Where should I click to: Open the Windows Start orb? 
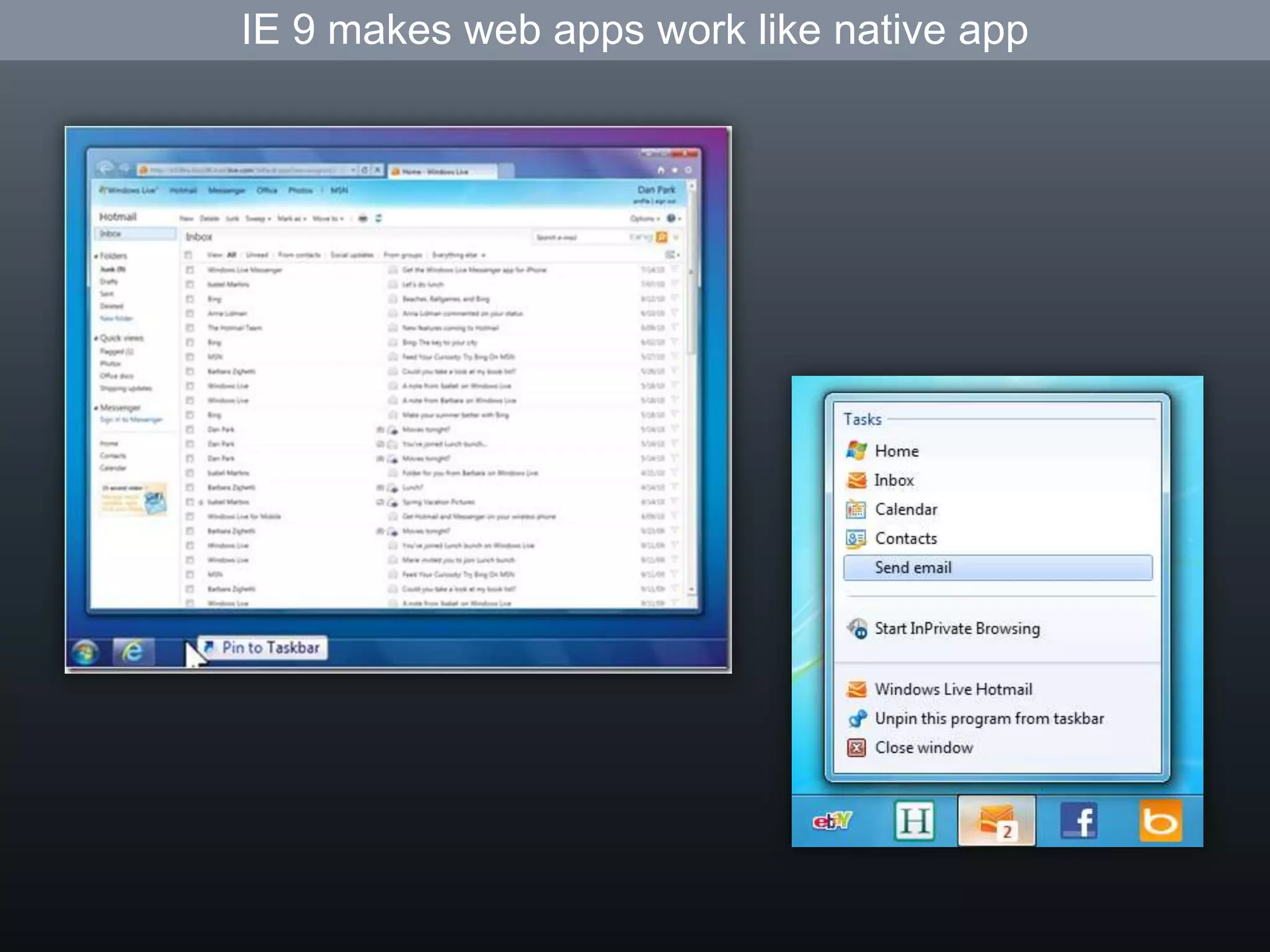coord(85,652)
